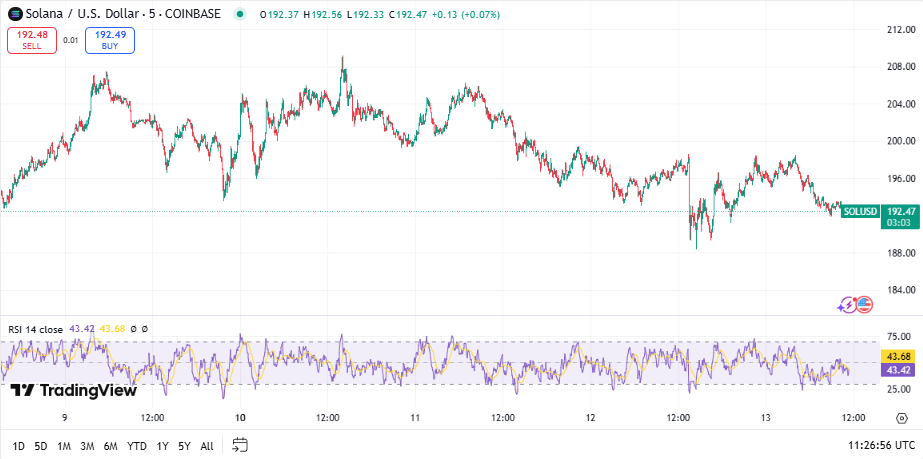
Task: Click the date label 12 on time axis
Action: point(590,418)
